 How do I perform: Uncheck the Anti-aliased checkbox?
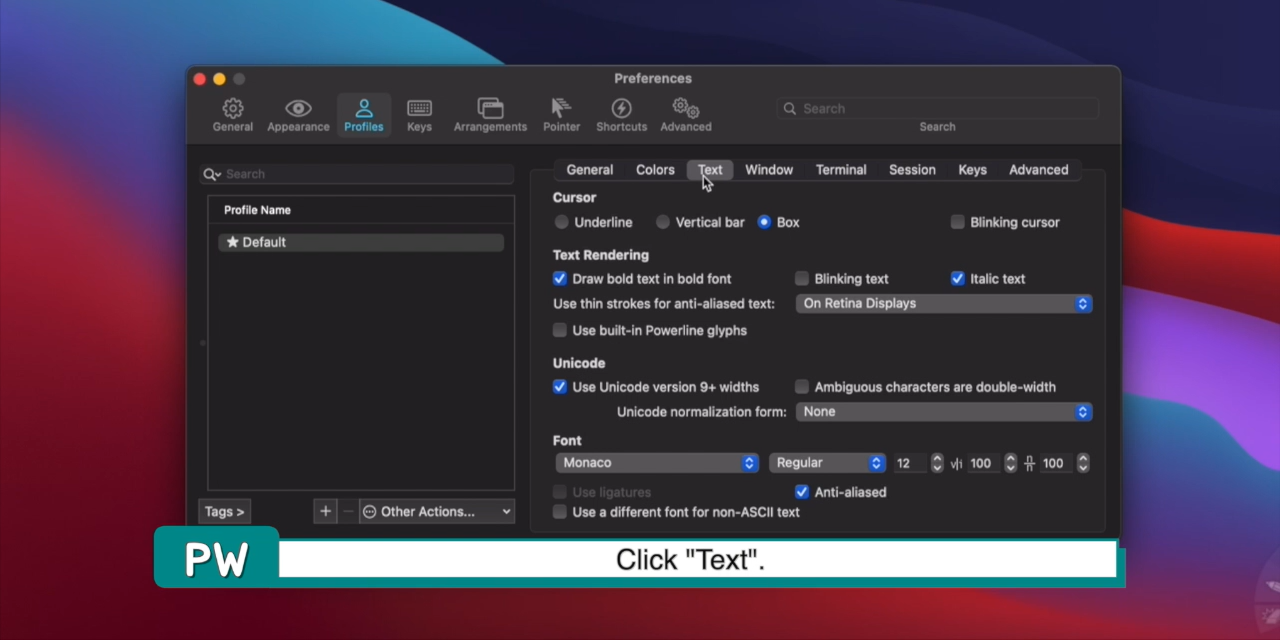pos(802,492)
